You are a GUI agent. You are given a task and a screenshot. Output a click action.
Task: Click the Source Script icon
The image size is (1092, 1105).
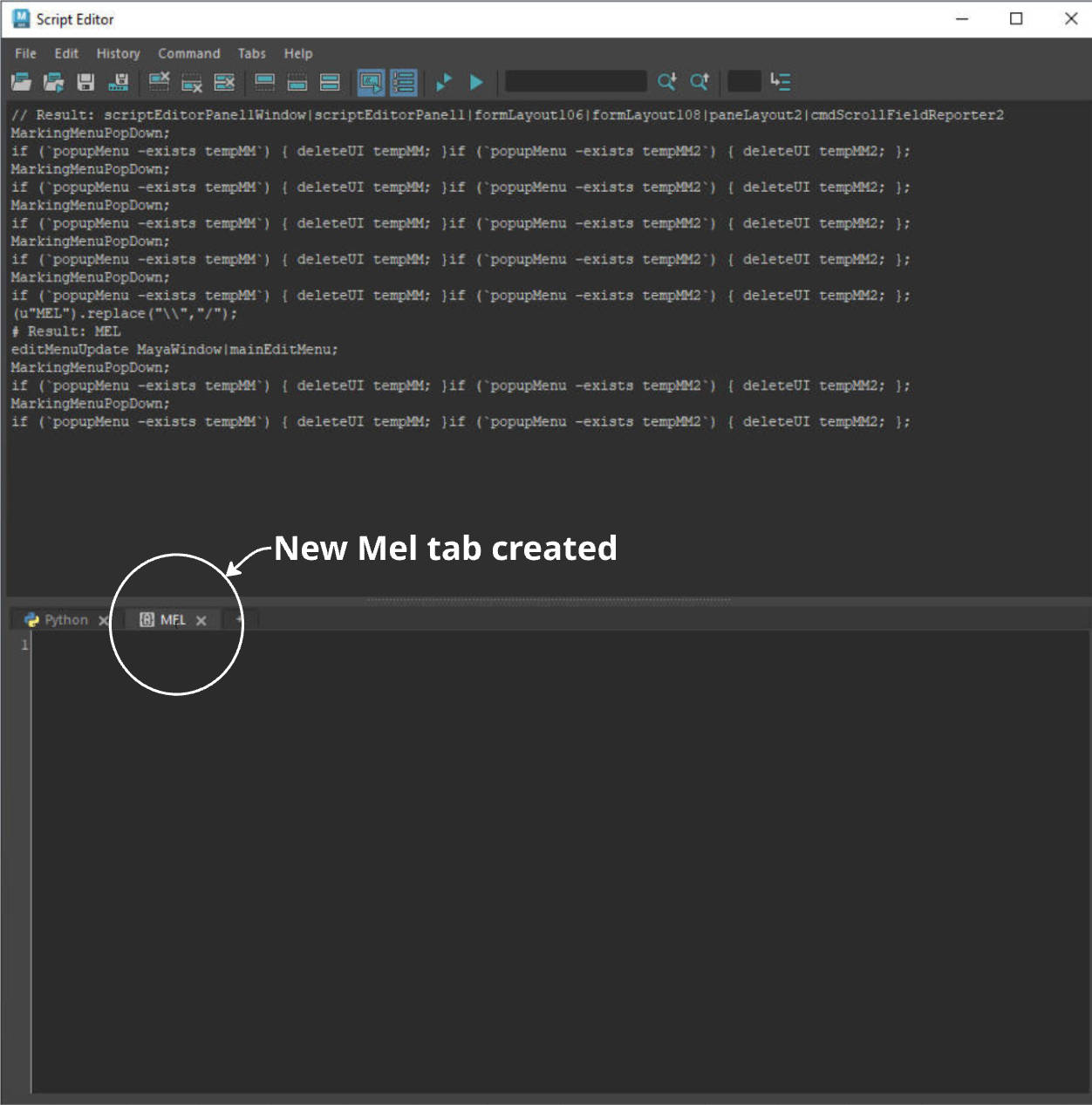[x=53, y=82]
